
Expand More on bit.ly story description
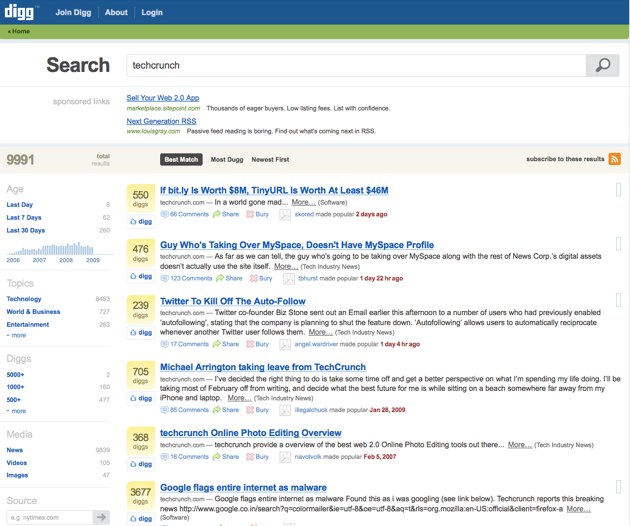tap(303, 202)
